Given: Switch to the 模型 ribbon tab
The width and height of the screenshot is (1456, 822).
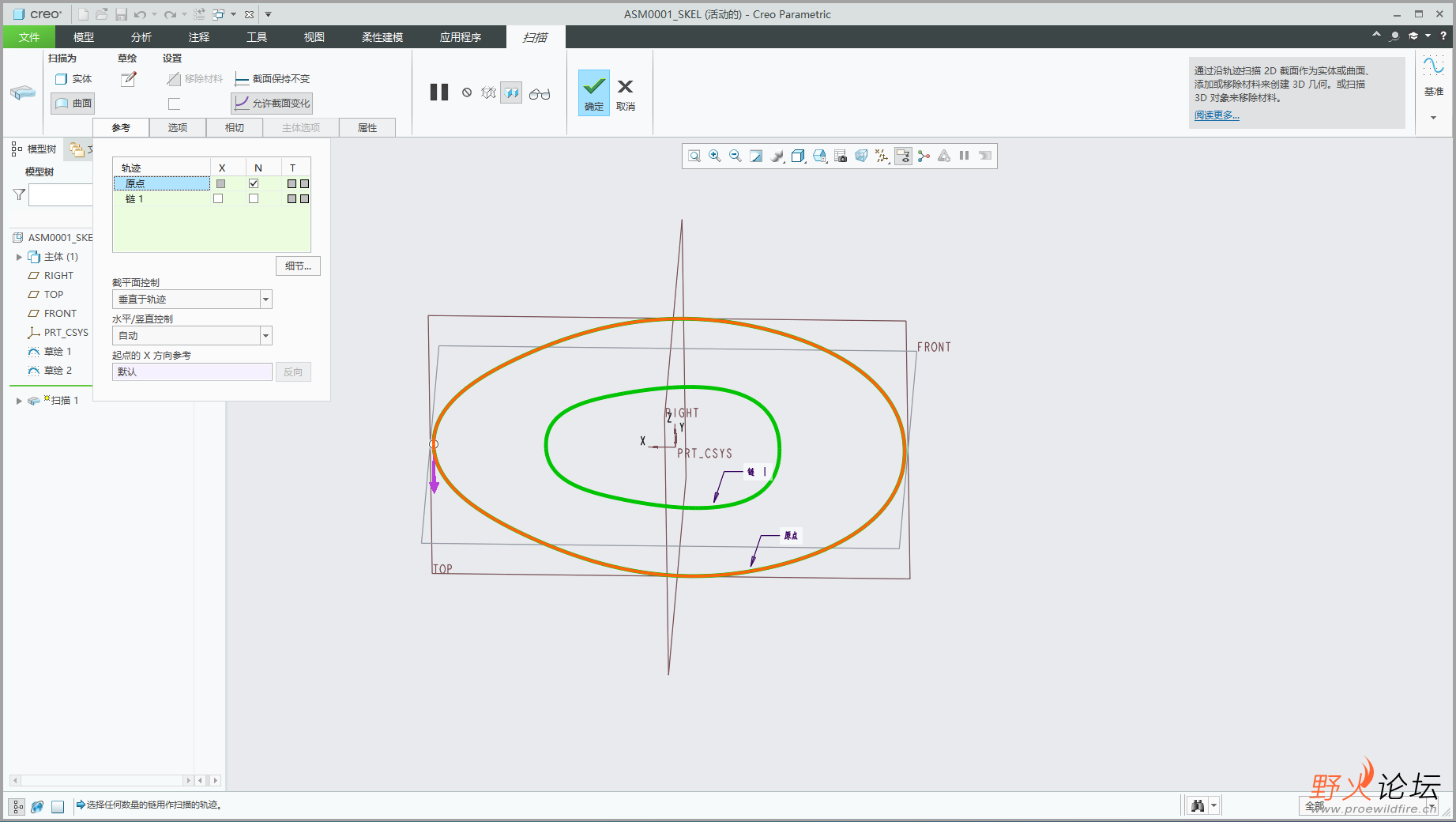Looking at the screenshot, I should tap(84, 37).
